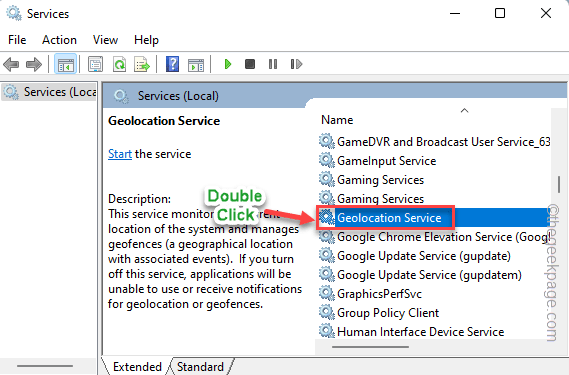Image resolution: width=569 pixels, height=375 pixels.
Task: Click the vertical scrollbar thumb of services list
Action: 559,184
